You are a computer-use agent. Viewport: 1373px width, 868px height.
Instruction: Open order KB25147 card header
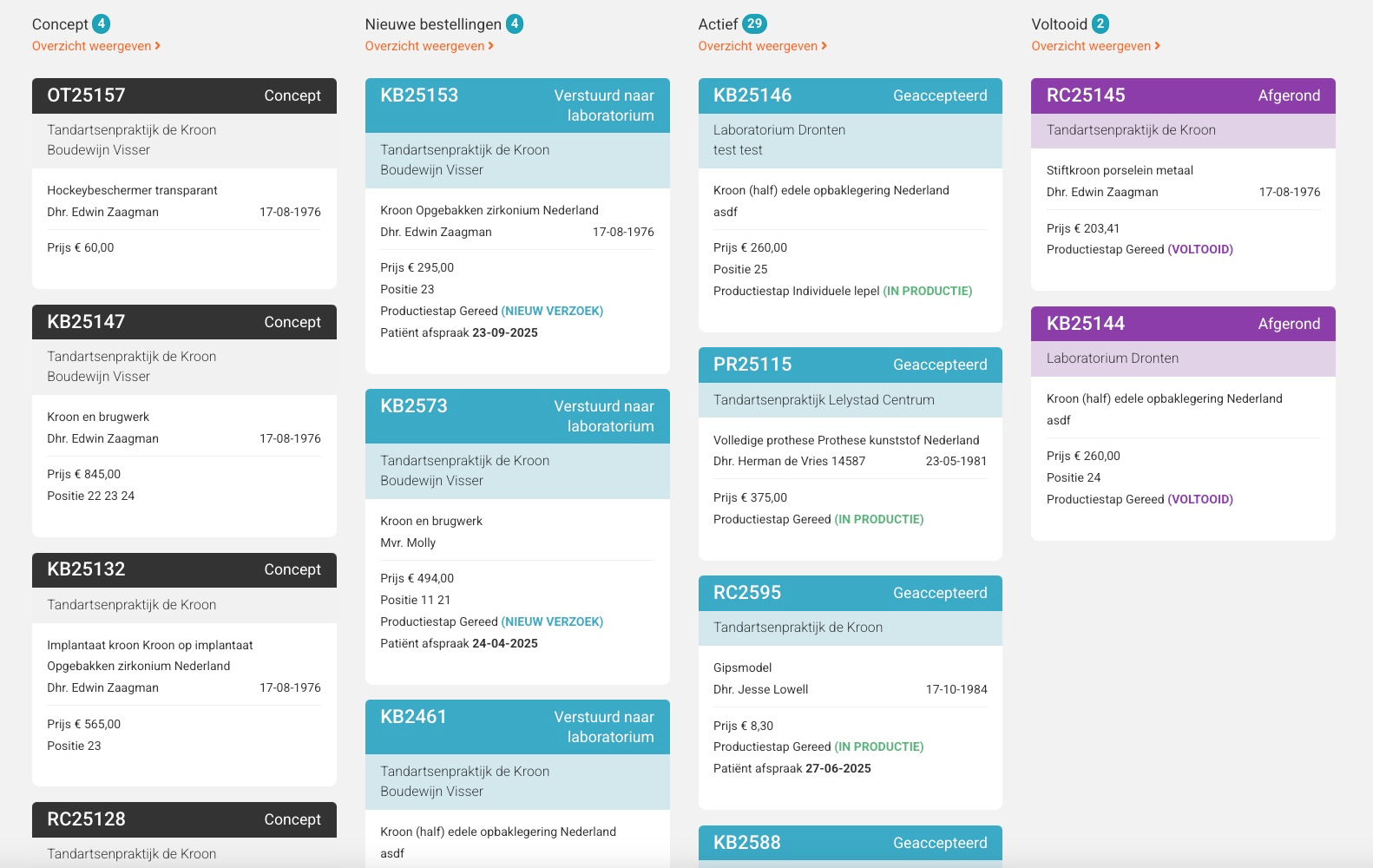[x=184, y=322]
